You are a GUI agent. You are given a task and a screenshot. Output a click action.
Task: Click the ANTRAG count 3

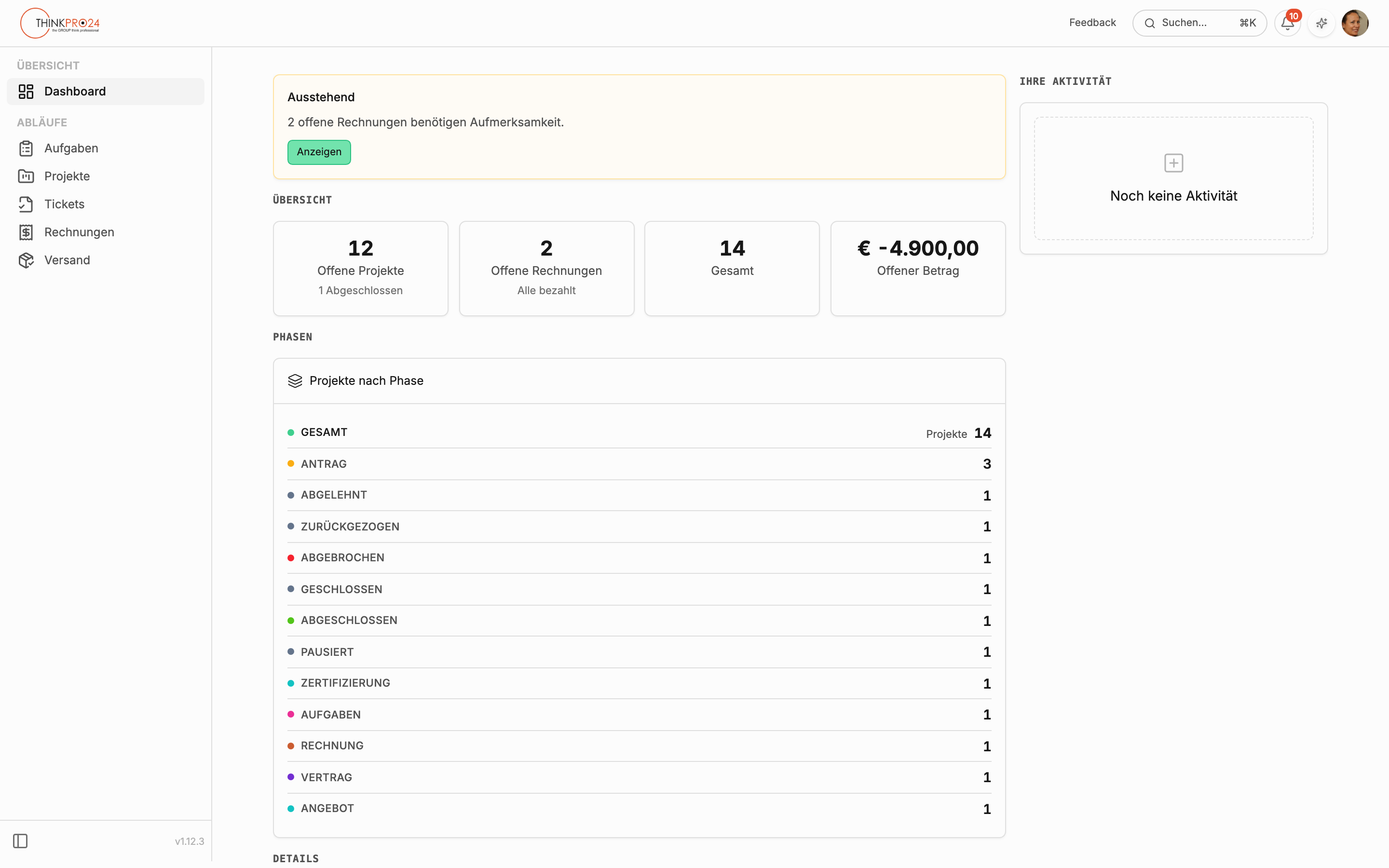click(987, 464)
